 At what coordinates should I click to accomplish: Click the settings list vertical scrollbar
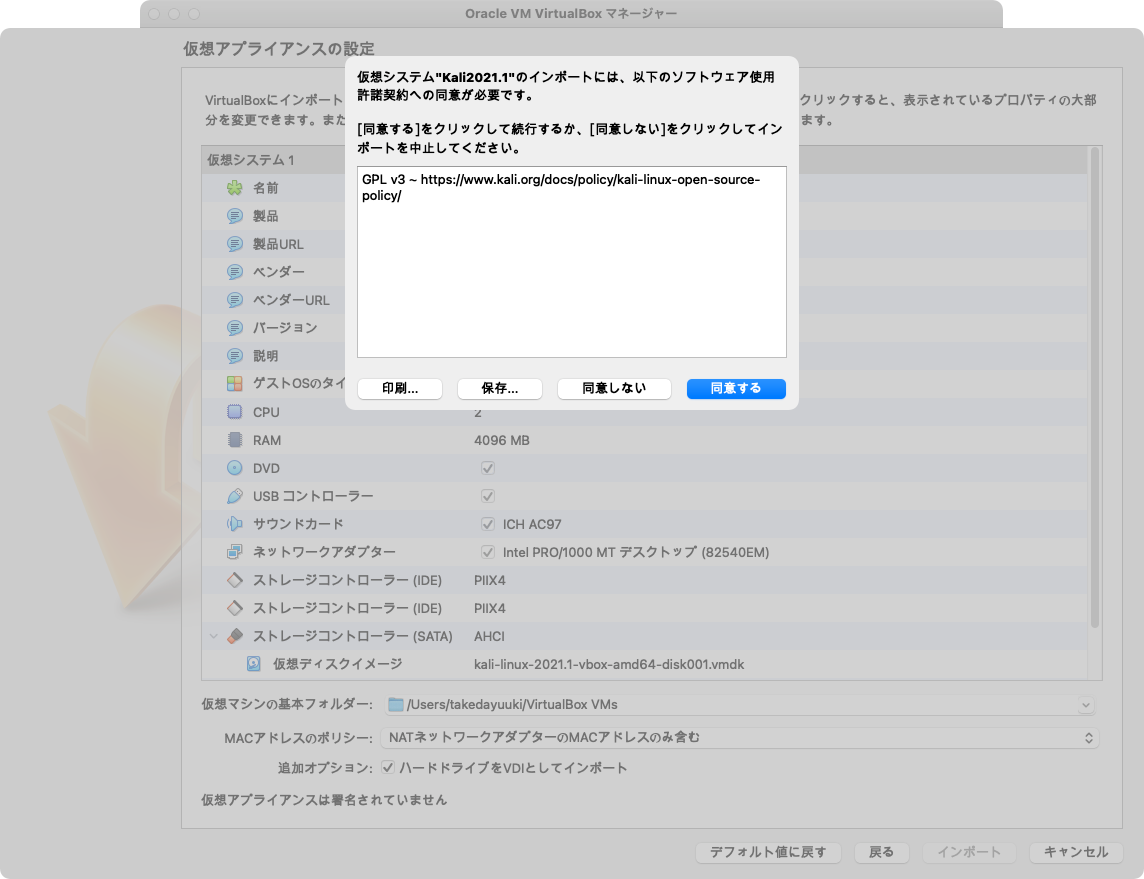click(1094, 387)
